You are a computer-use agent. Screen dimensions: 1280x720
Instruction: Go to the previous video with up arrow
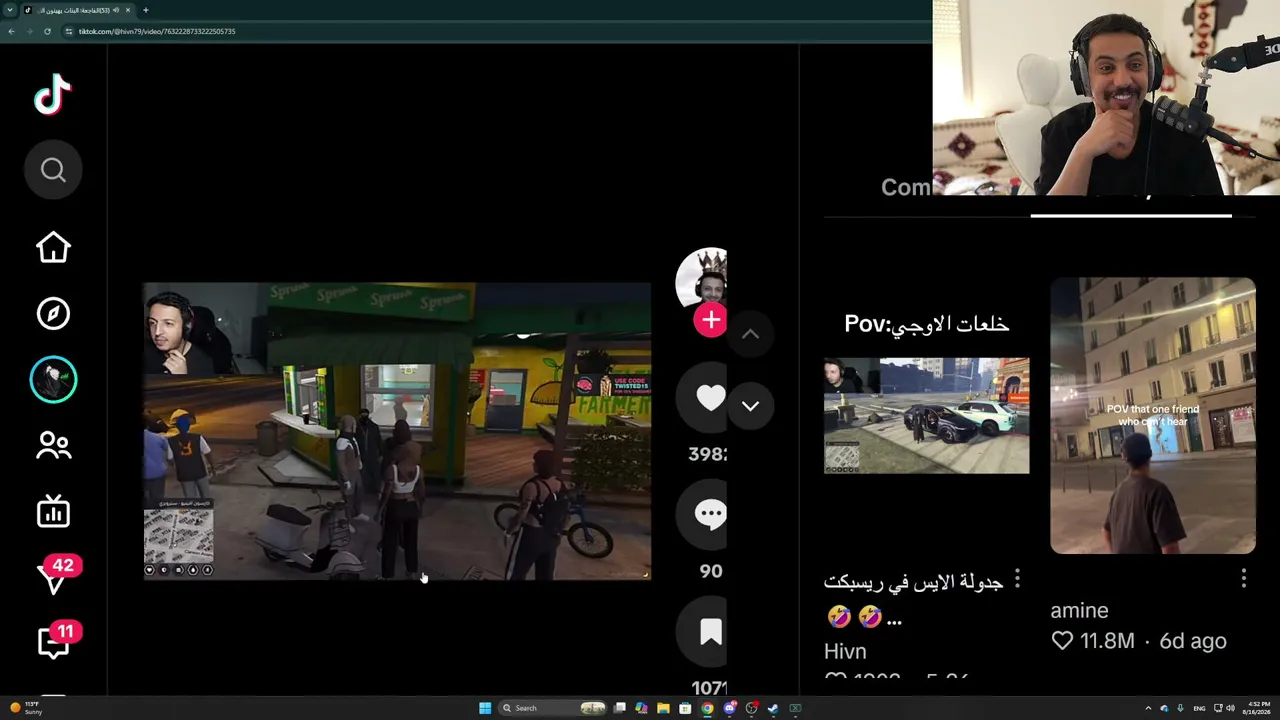tap(750, 334)
